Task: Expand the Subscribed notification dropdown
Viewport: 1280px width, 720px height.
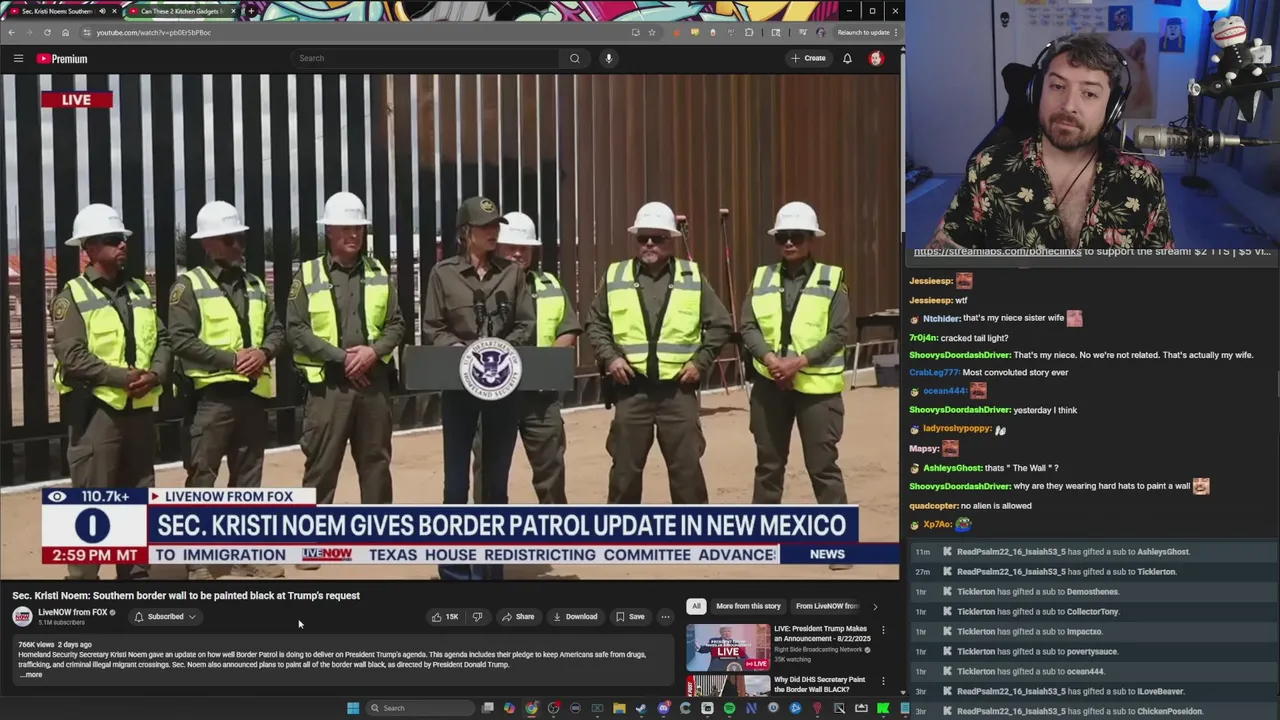Action: tap(165, 616)
